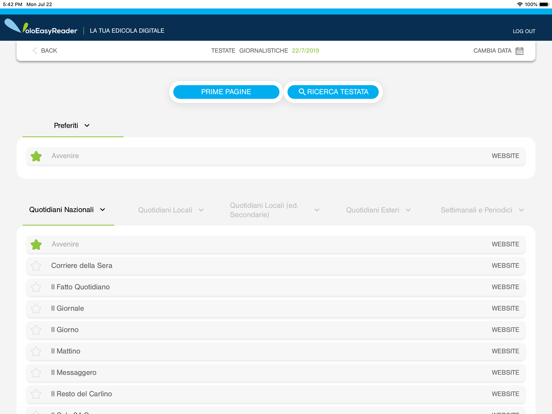Viewport: 552px width, 414px height.
Task: Open Il Giornale newspaper
Action: [67, 309]
